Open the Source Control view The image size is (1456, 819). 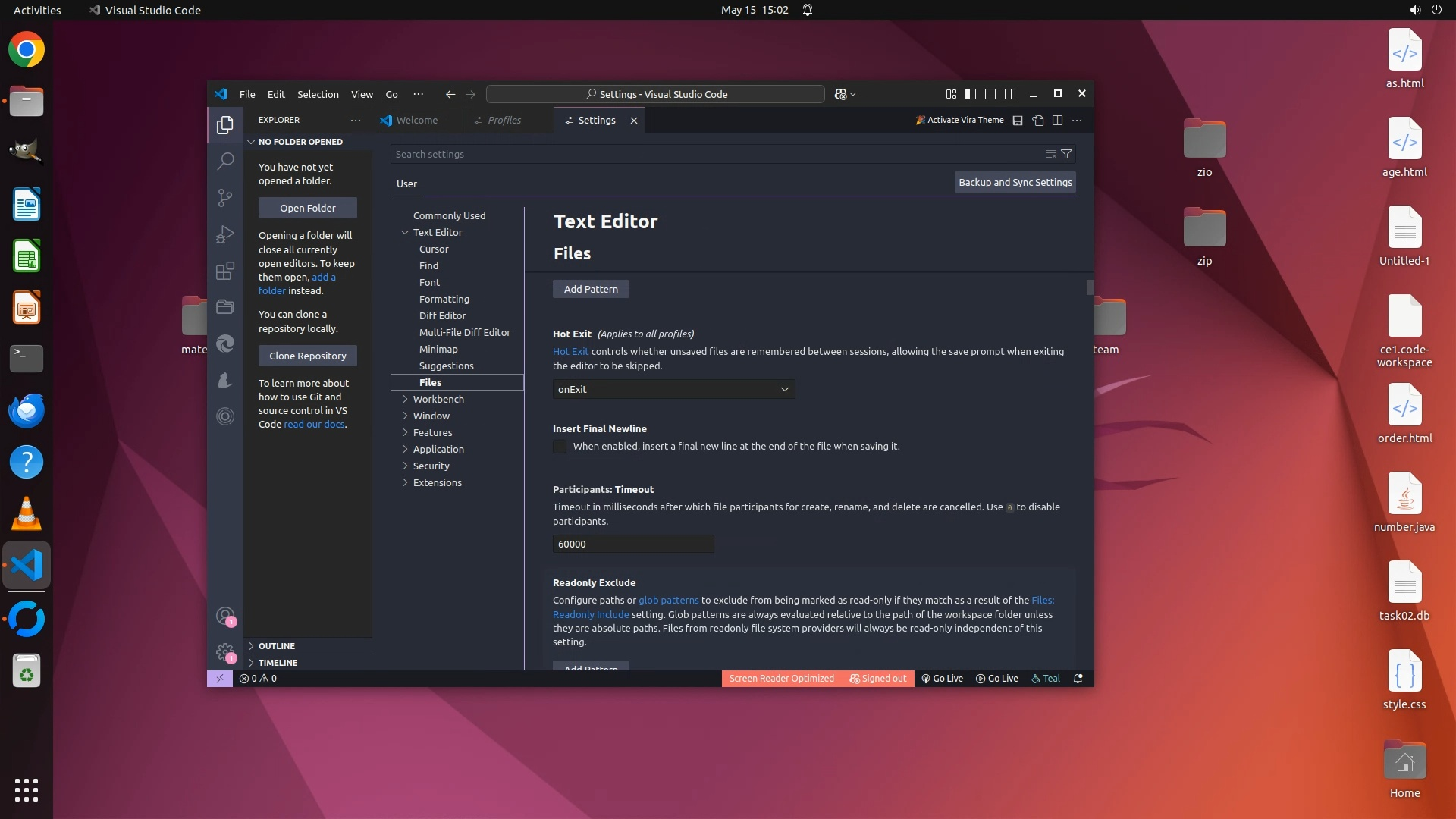pyautogui.click(x=225, y=198)
